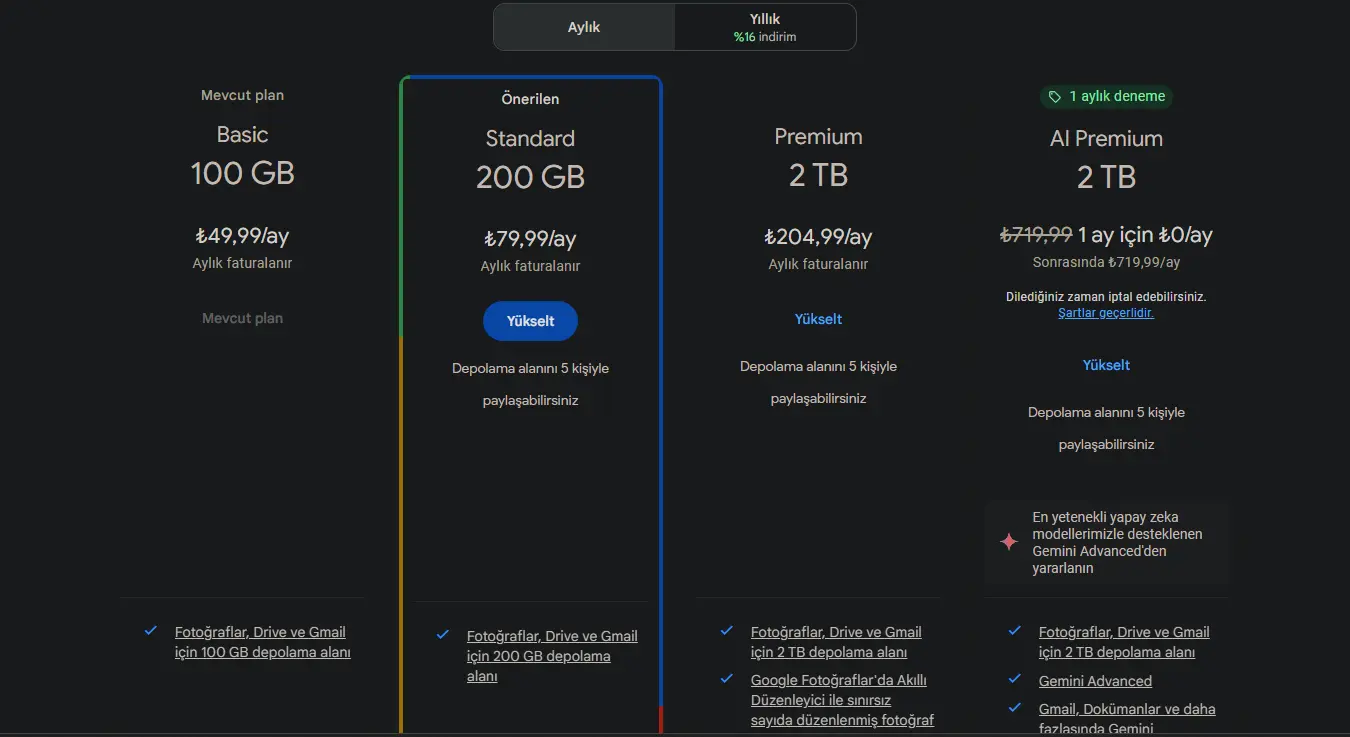Switch to Yıllık billing tab
Image resolution: width=1350 pixels, height=737 pixels.
(765, 27)
